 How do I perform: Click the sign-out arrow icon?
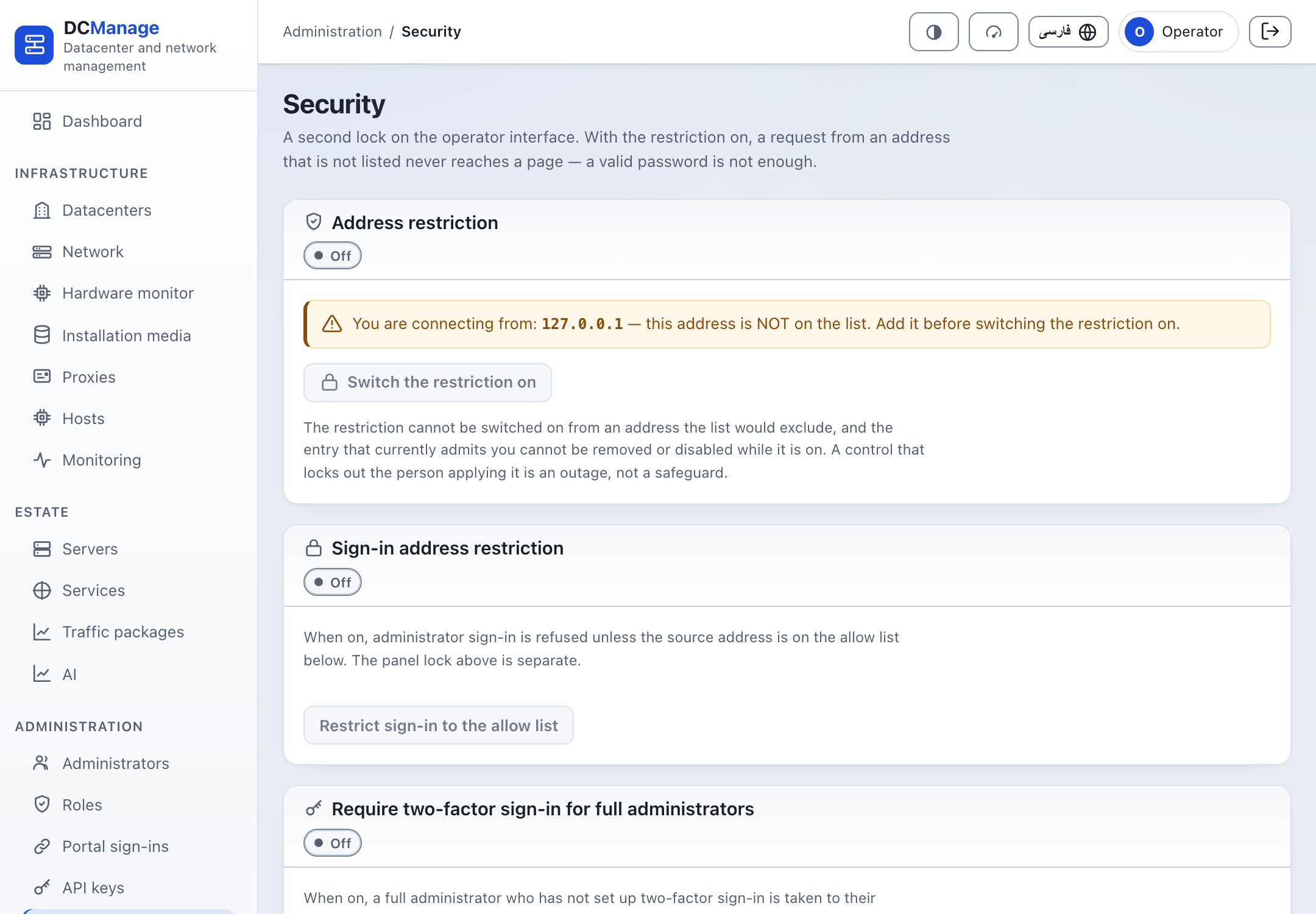(x=1270, y=32)
